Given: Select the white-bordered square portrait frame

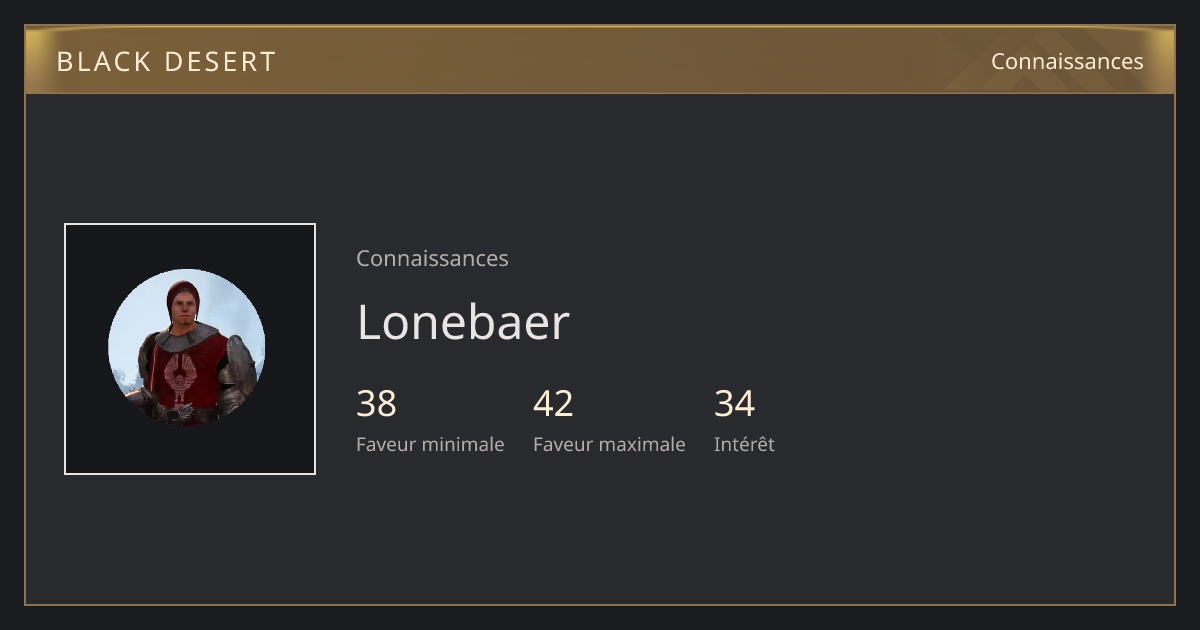Looking at the screenshot, I should (x=190, y=349).
